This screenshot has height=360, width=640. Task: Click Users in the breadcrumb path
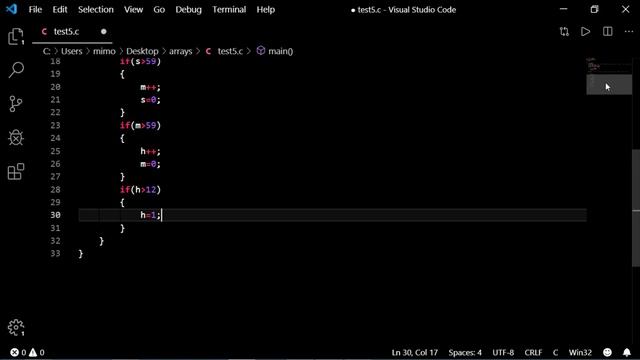click(71, 51)
